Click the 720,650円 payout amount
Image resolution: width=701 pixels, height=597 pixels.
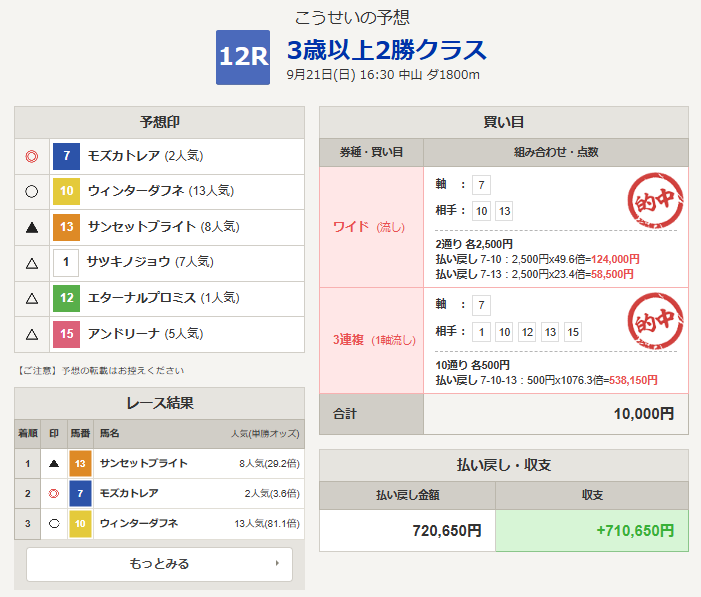(x=407, y=530)
